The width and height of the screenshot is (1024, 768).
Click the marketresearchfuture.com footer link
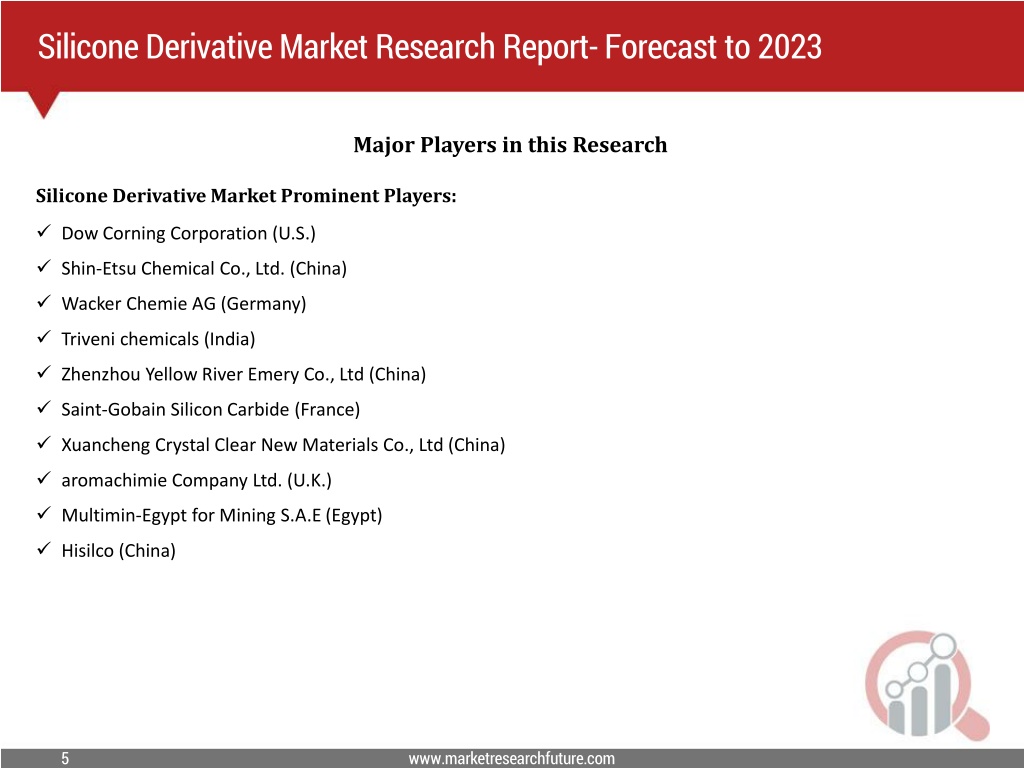(x=511, y=758)
